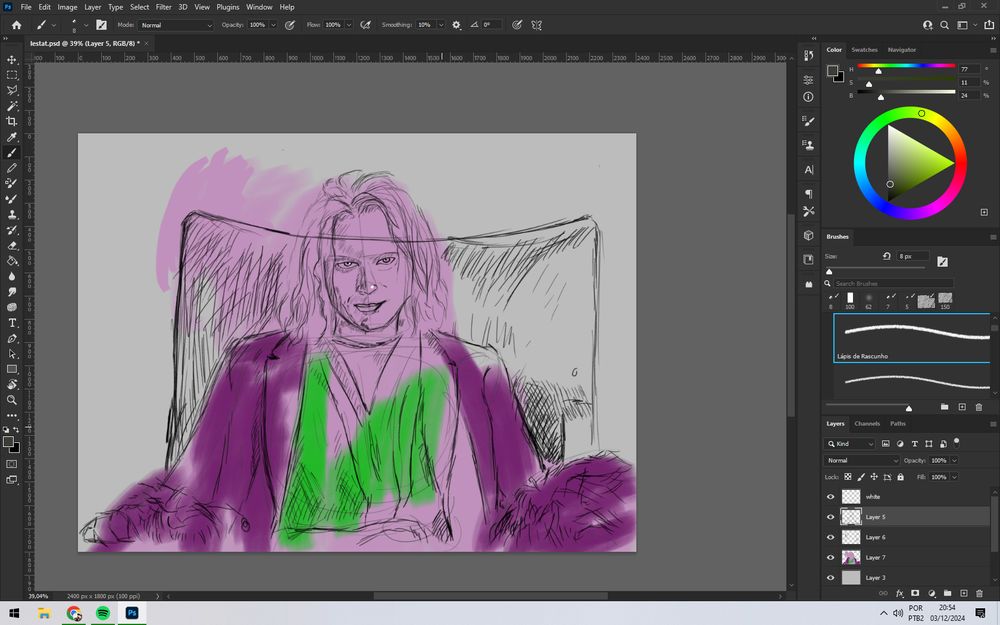This screenshot has height=625, width=1000.
Task: Hide Layer 5 visibility eye
Action: pyautogui.click(x=830, y=517)
